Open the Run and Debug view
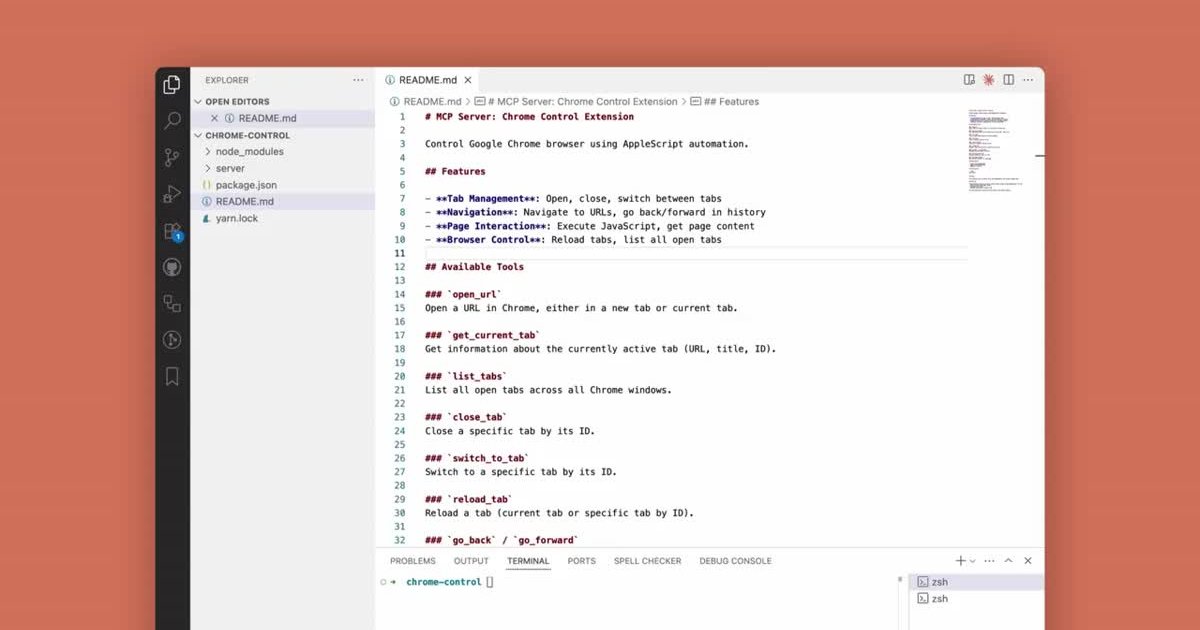Image resolution: width=1200 pixels, height=630 pixels. click(x=171, y=193)
